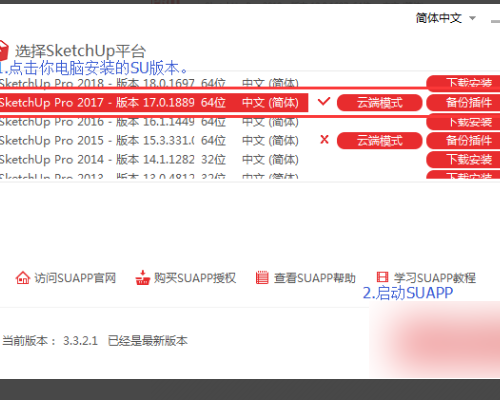Click 下载安装 for SketchUp Pro 2016
This screenshot has width=500, height=400.
(463, 122)
